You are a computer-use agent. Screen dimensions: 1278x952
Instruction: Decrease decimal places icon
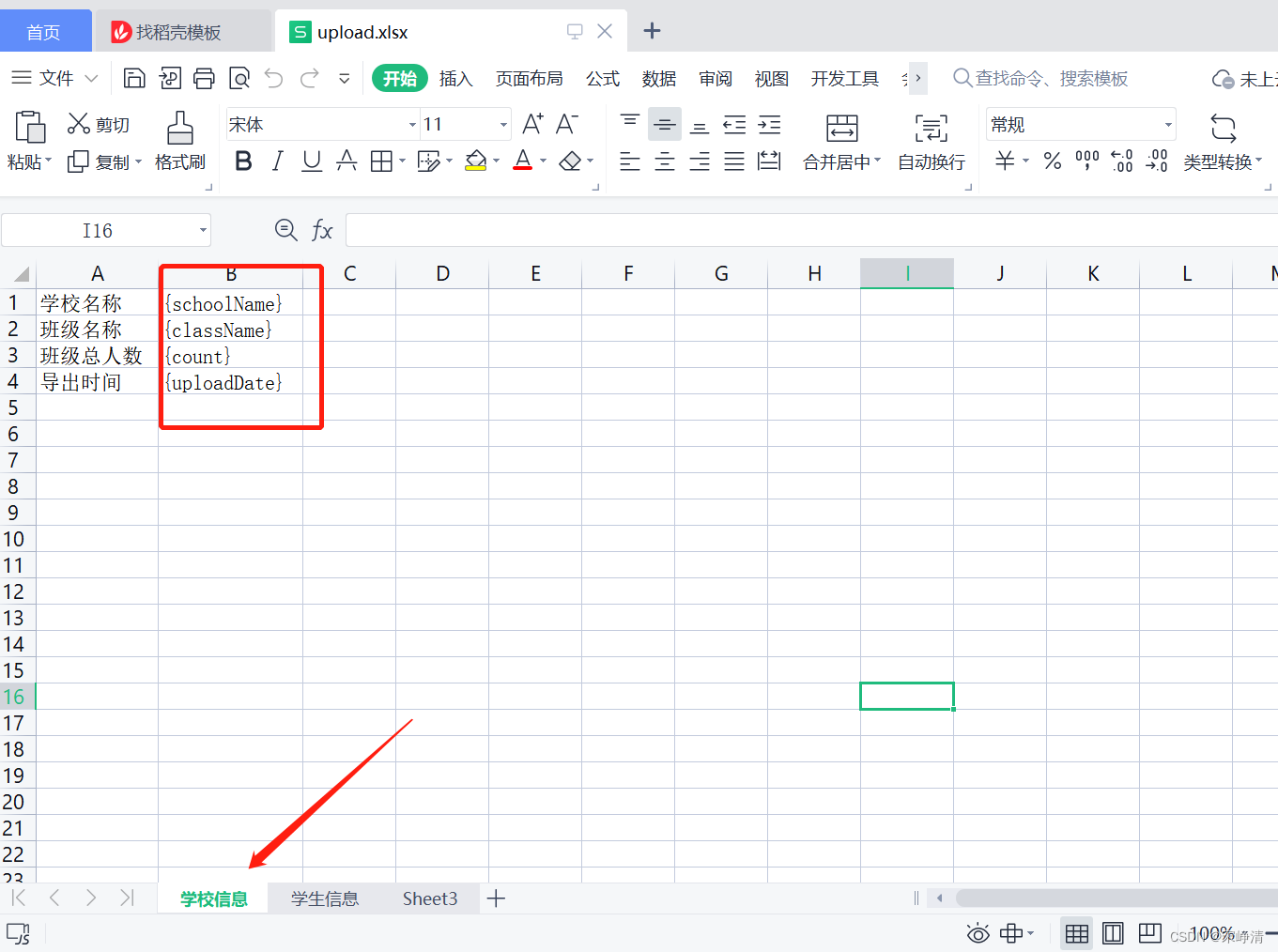(x=1157, y=161)
